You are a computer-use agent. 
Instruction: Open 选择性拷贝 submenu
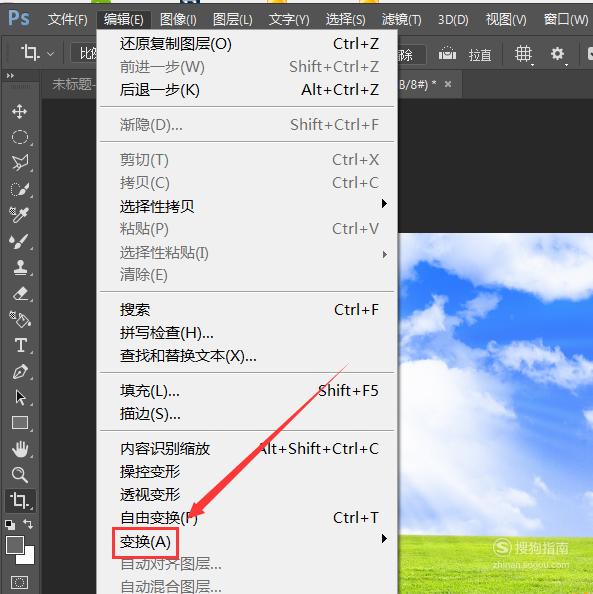247,206
